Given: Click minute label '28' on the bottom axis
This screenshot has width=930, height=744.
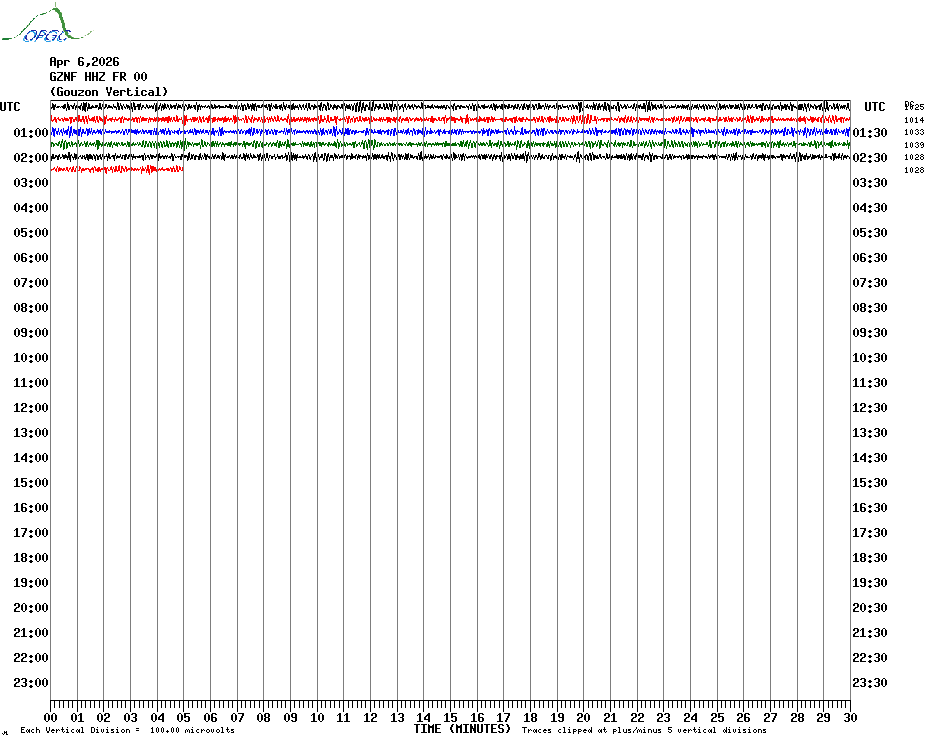Looking at the screenshot, I should (797, 718).
